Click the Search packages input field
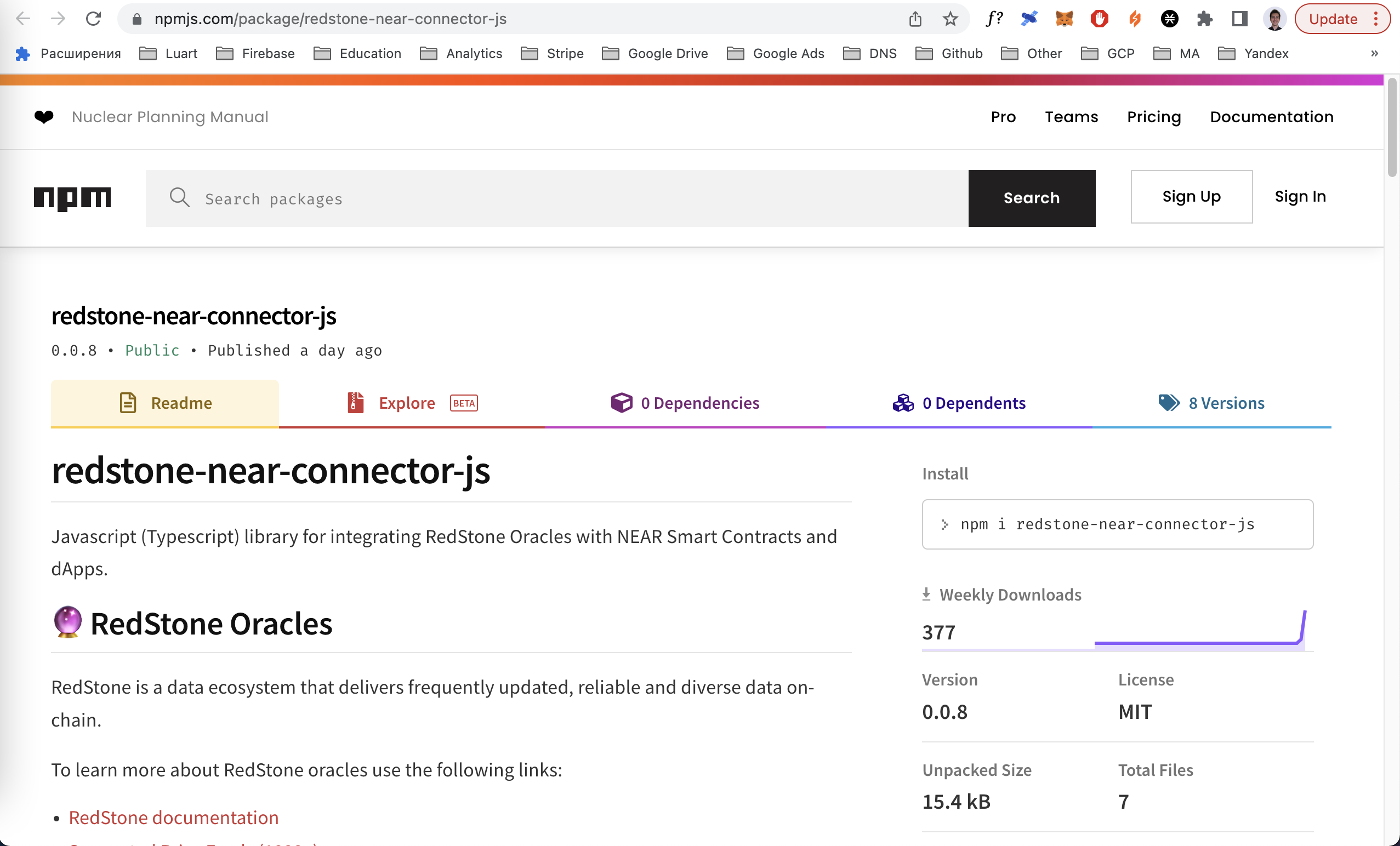The image size is (1400, 846). coord(557,198)
